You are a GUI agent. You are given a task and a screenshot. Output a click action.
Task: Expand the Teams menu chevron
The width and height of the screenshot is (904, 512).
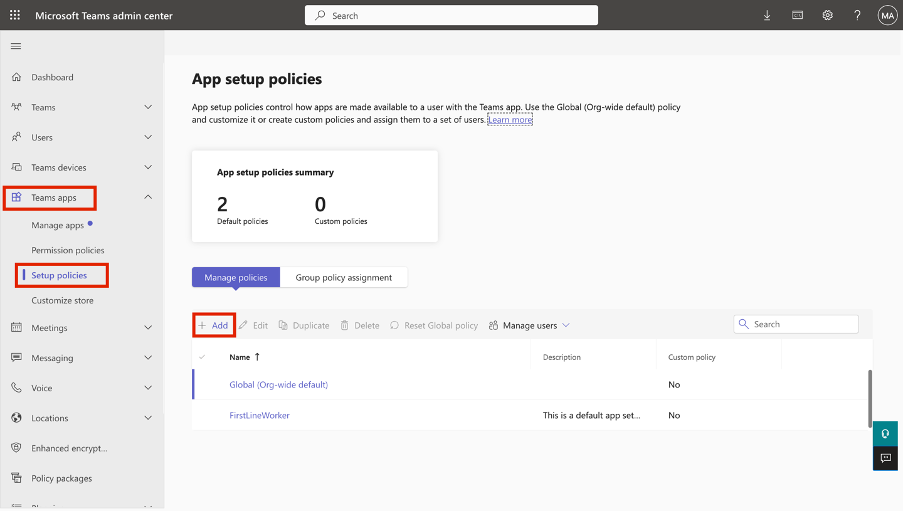pyautogui.click(x=148, y=107)
